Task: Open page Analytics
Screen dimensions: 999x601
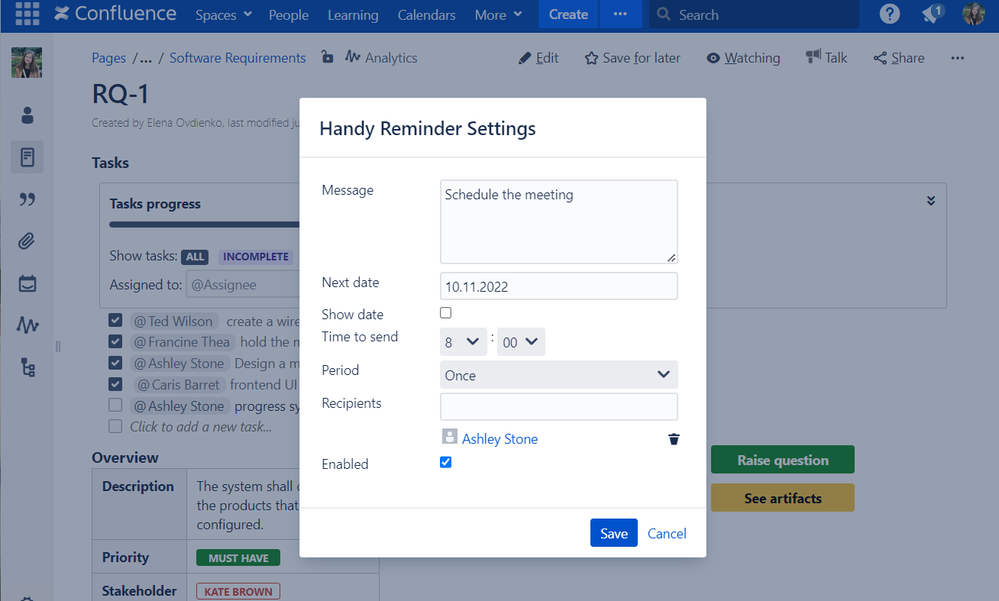Action: (381, 57)
